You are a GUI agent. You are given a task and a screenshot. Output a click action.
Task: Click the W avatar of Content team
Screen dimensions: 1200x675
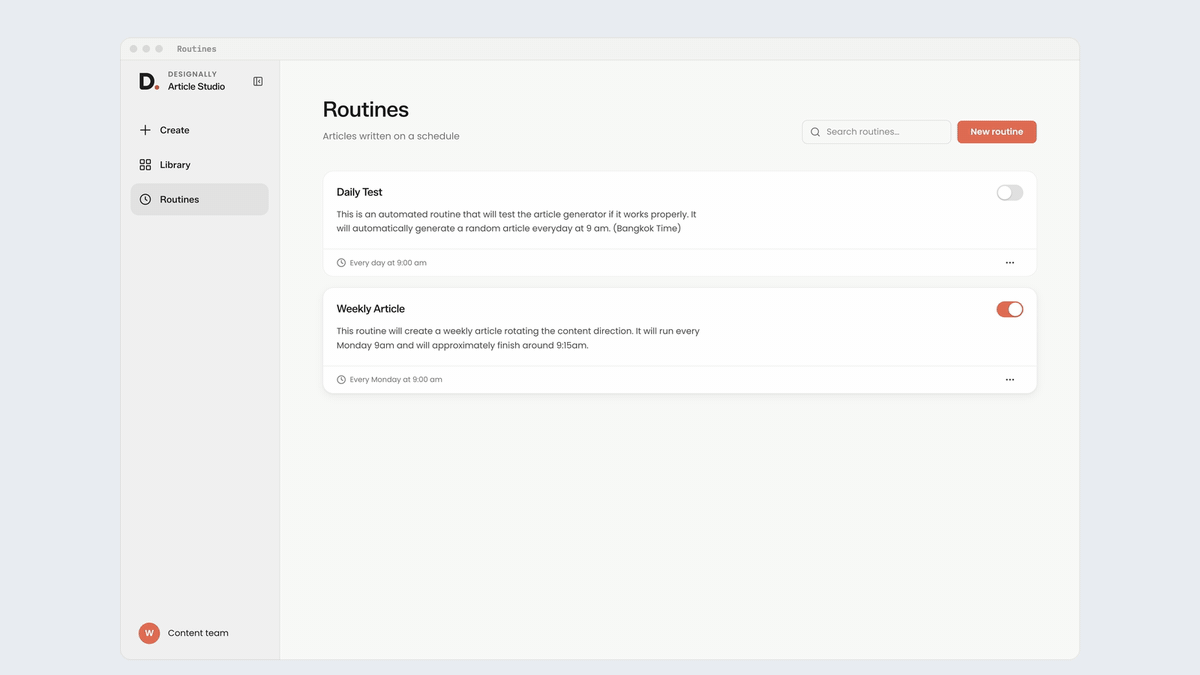click(x=149, y=633)
